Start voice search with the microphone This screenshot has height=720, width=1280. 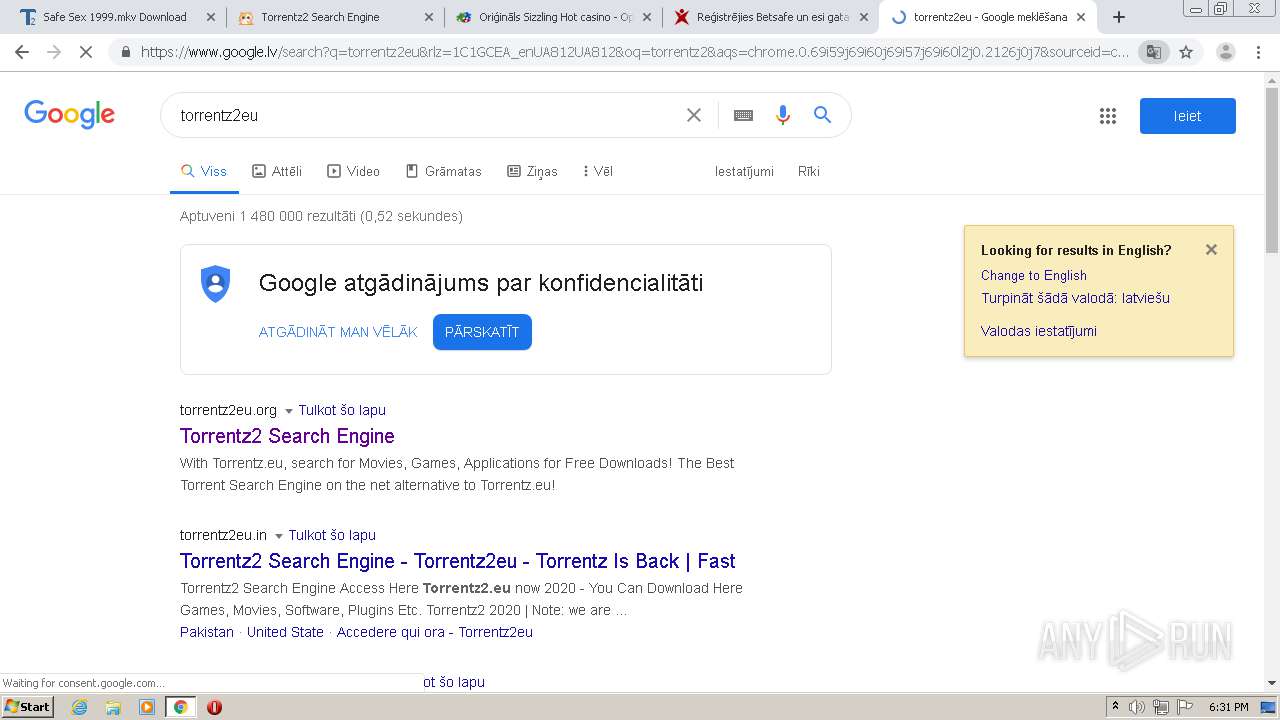[783, 115]
